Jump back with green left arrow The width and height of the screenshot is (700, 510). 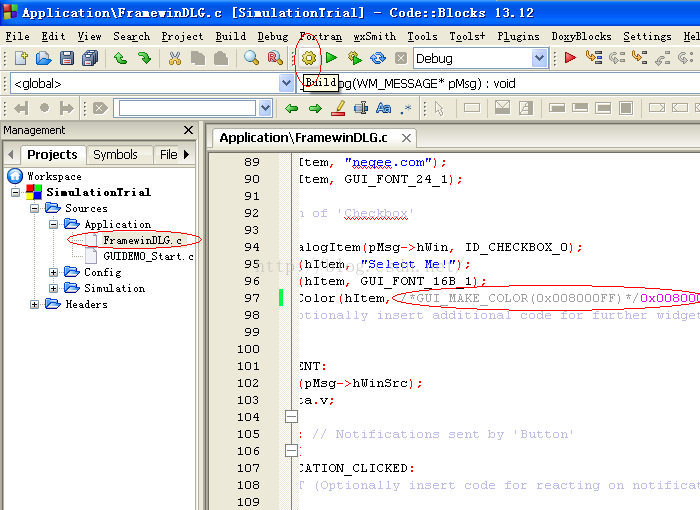click(292, 108)
